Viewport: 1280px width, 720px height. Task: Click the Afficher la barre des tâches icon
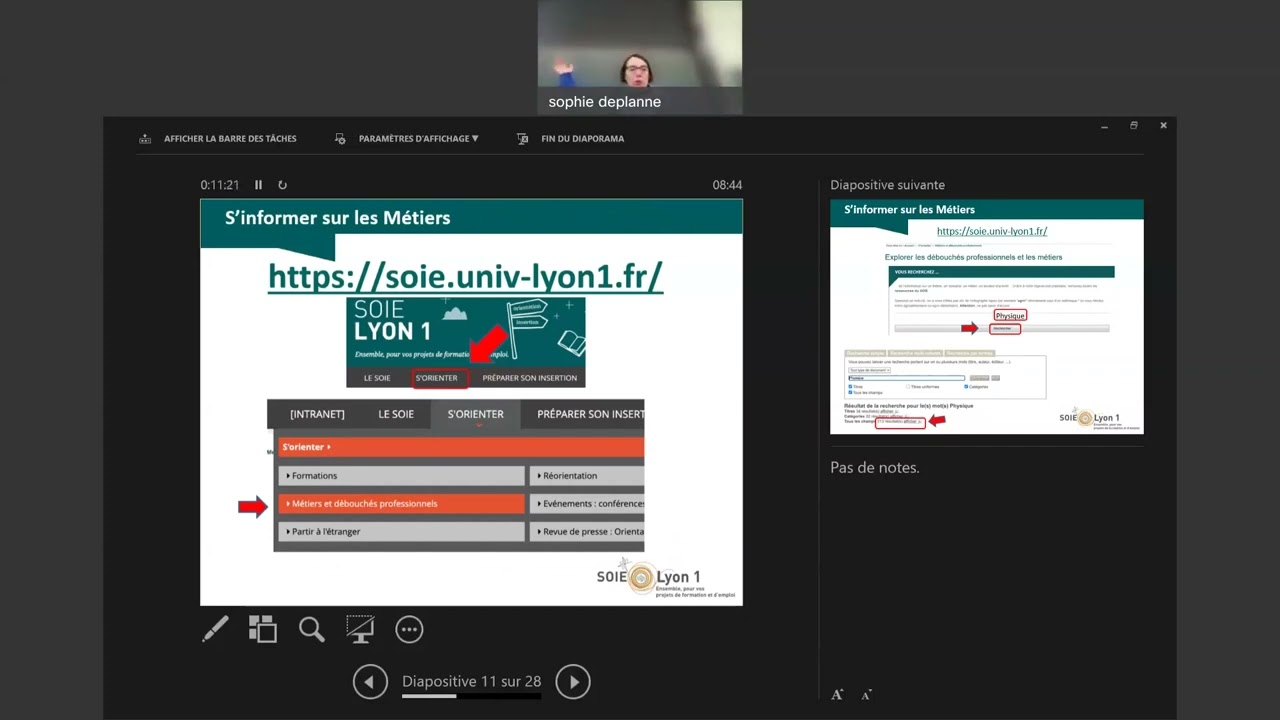145,139
